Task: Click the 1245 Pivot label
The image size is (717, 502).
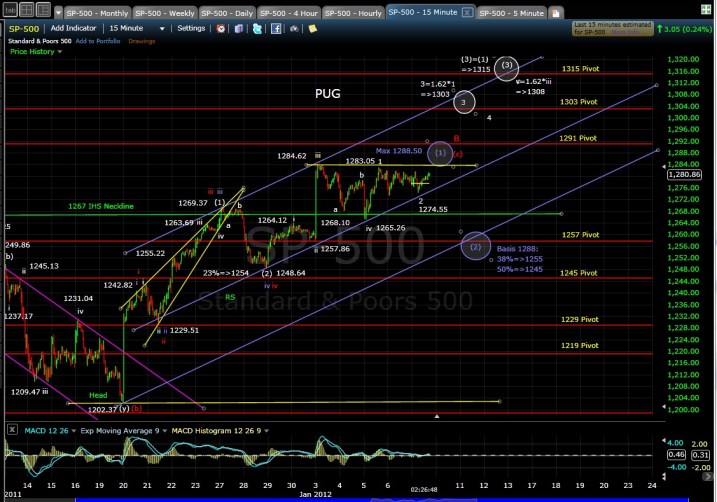Action: 578,273
